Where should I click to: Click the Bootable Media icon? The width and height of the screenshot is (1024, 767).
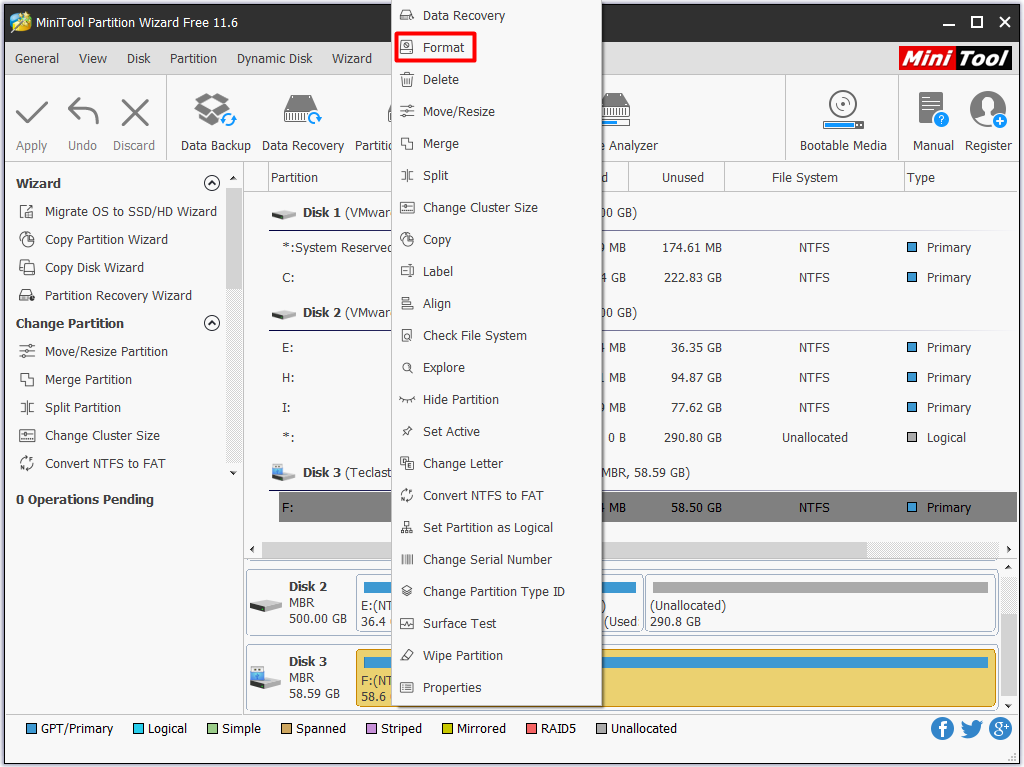[x=843, y=112]
